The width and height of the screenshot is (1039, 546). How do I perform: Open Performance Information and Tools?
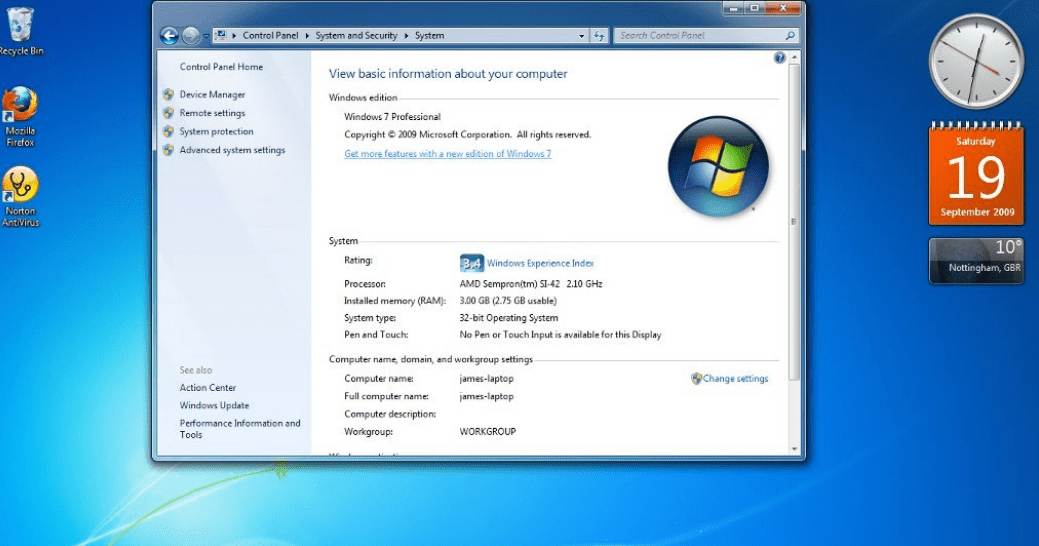(240, 429)
